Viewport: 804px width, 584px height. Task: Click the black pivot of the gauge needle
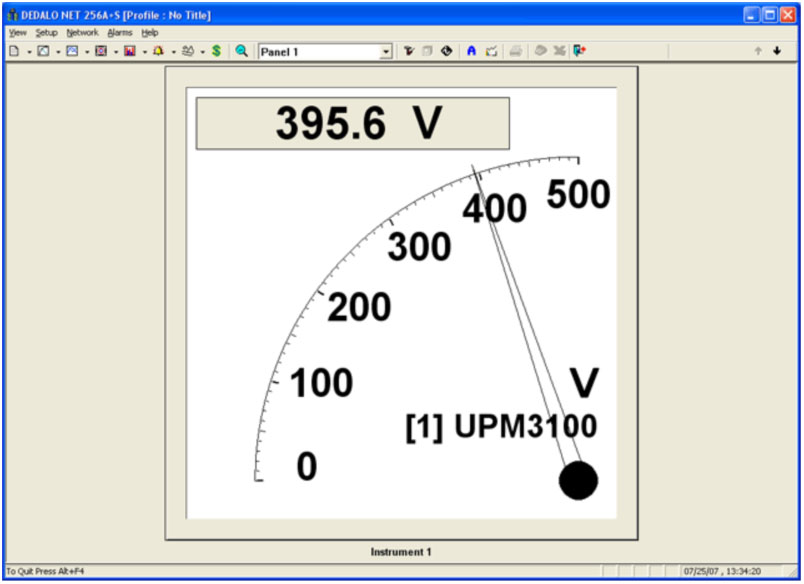coord(578,481)
